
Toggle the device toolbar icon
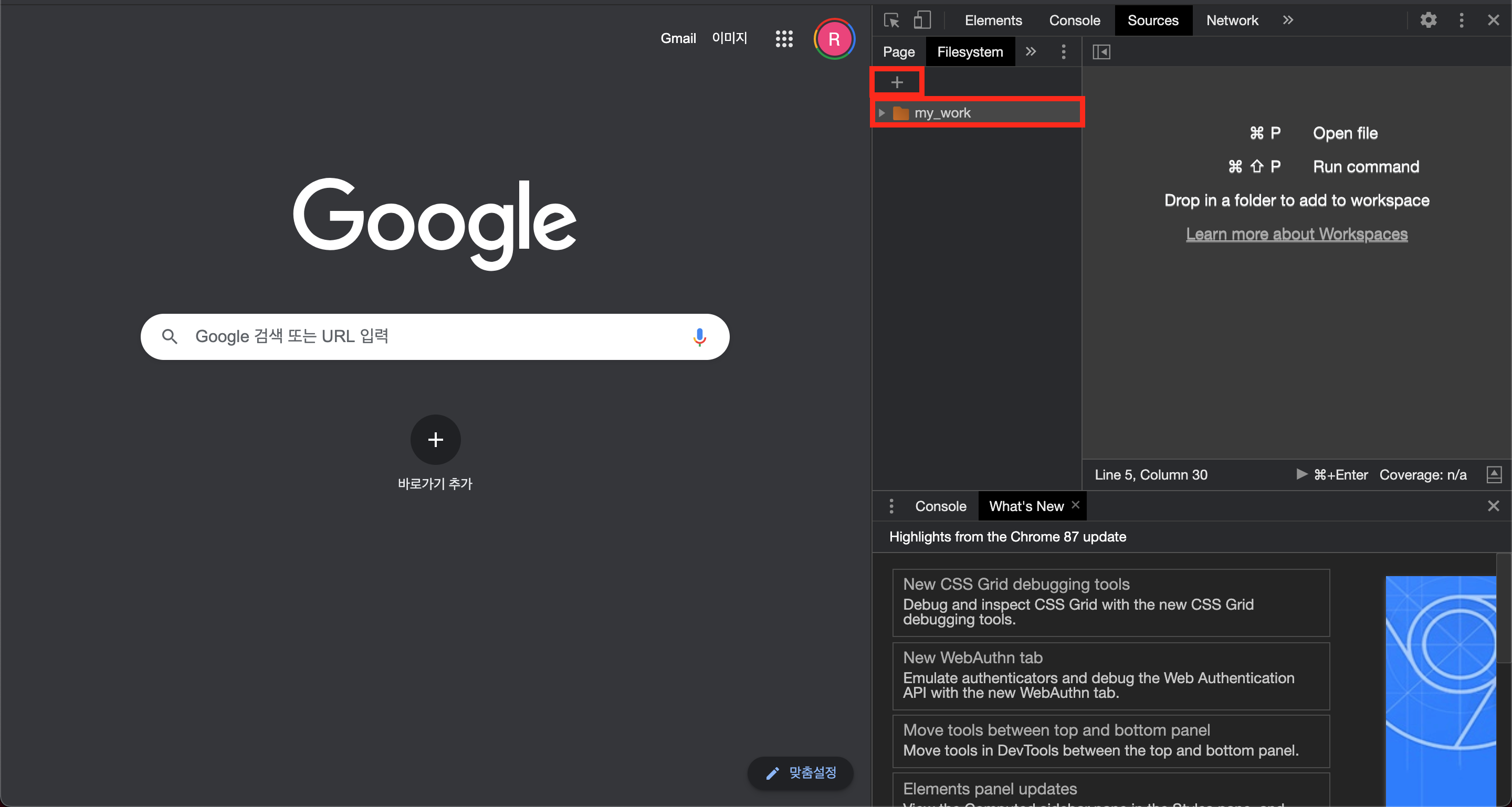922,20
